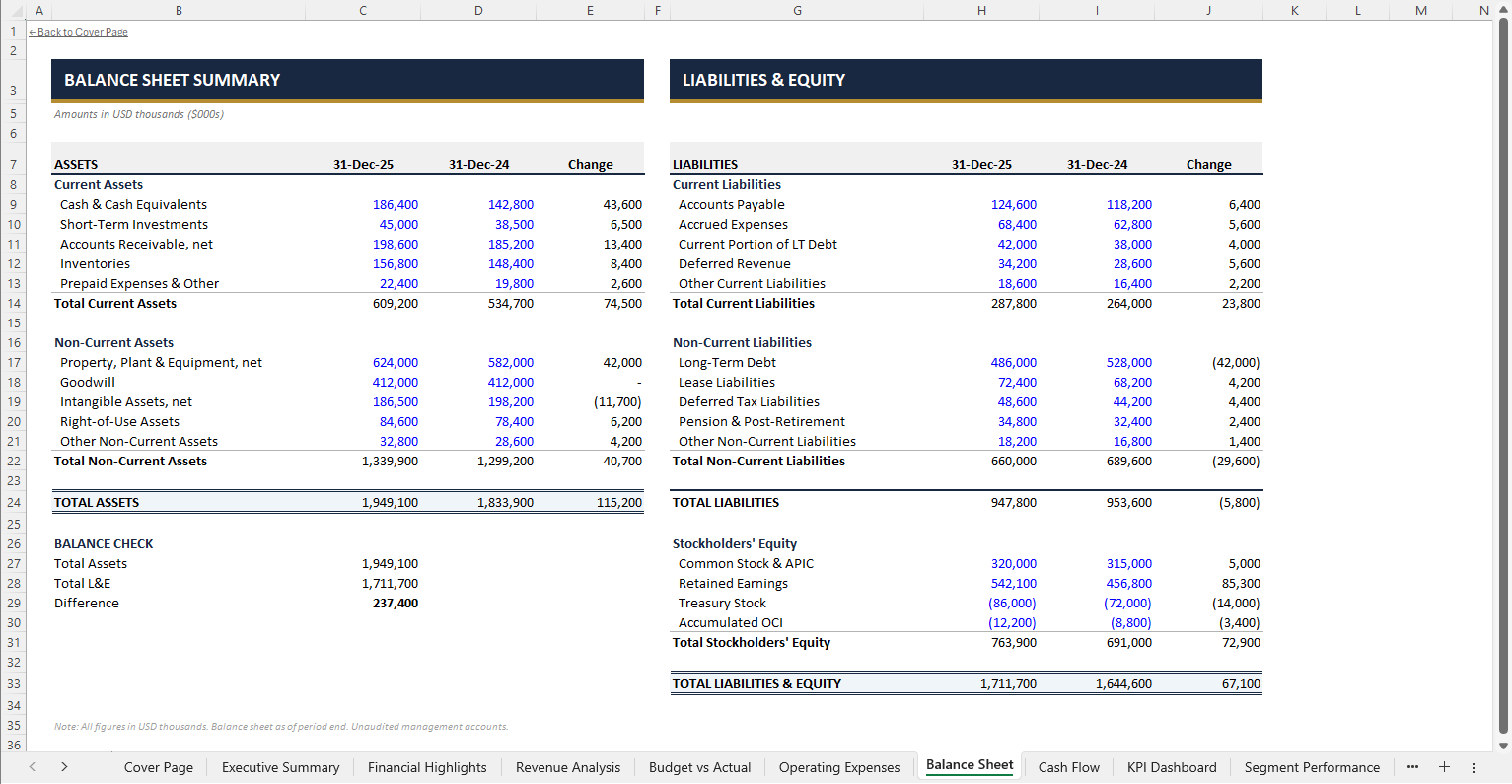Select row 7 by its row number
The height and width of the screenshot is (784, 1512).
pos(13,164)
